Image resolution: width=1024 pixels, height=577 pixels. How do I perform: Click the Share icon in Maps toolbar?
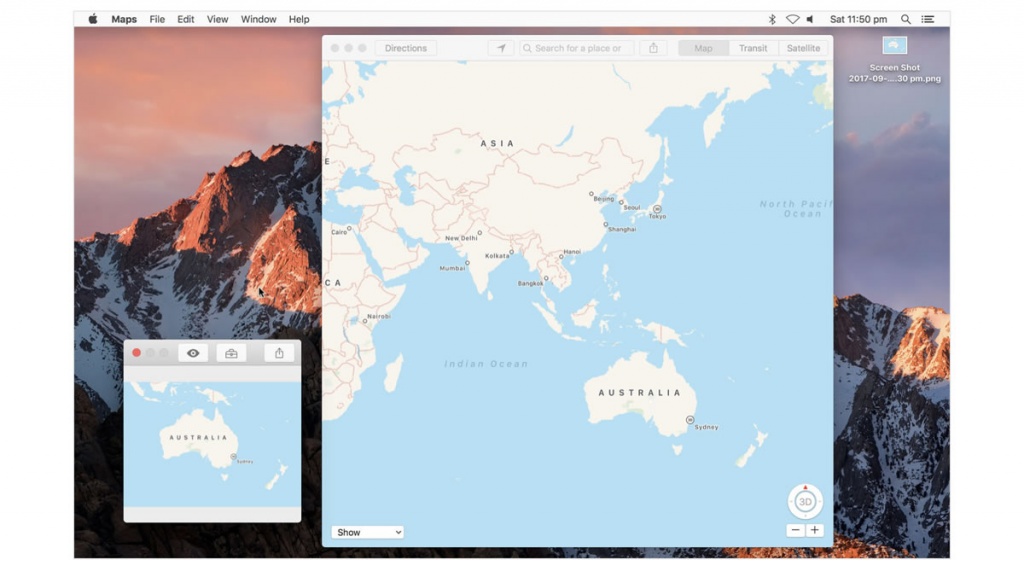point(653,48)
